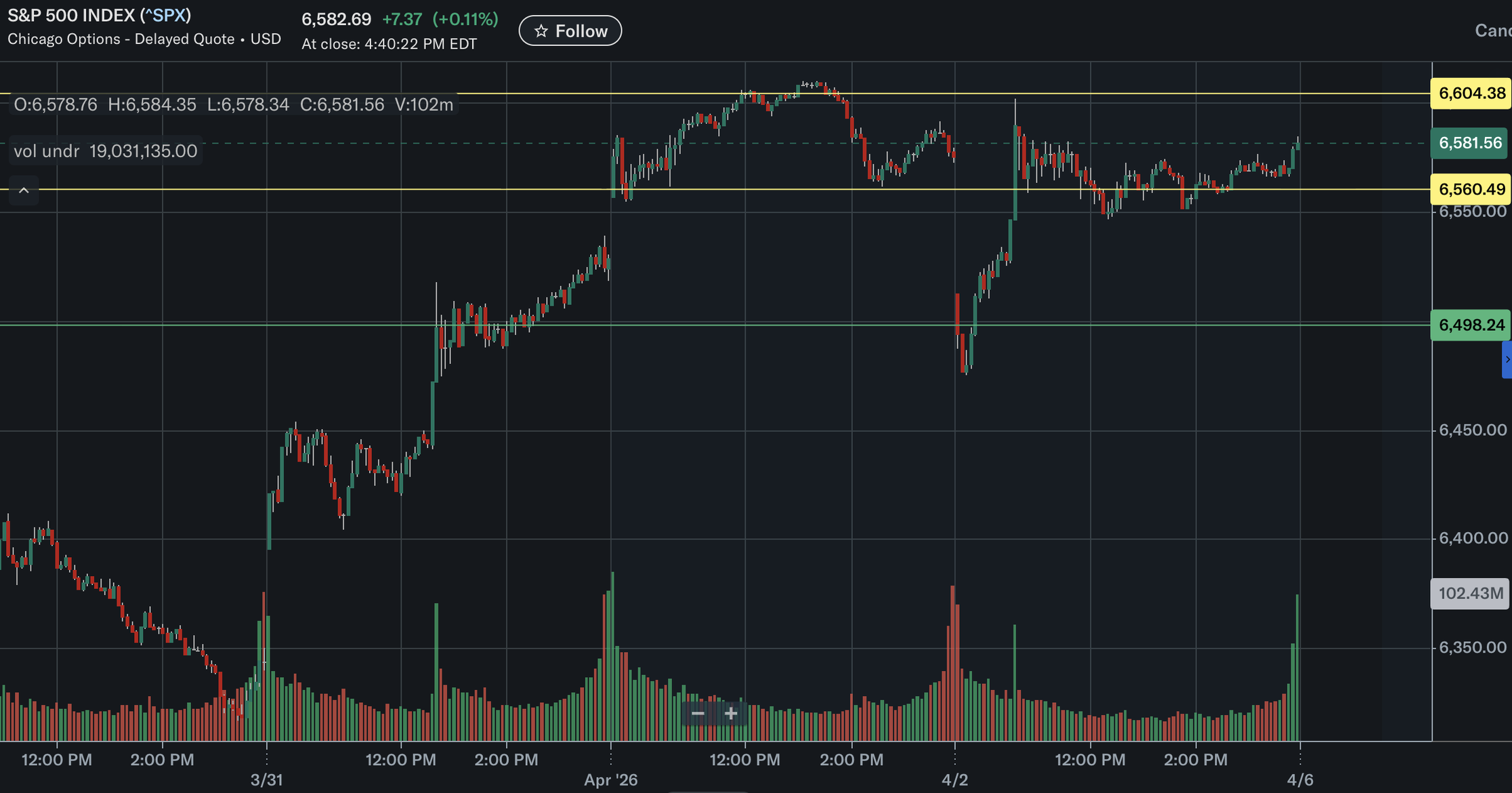Zoom in with the plus icon
Screen dimensions: 1512x793
(731, 713)
